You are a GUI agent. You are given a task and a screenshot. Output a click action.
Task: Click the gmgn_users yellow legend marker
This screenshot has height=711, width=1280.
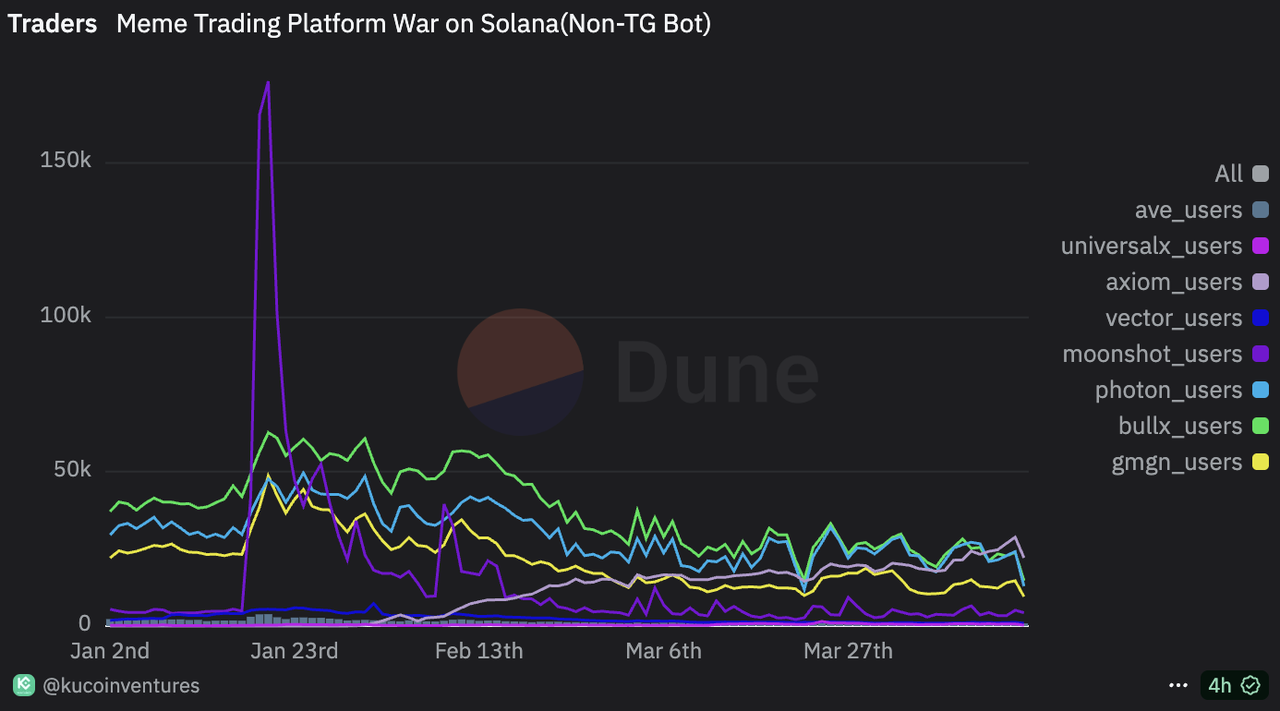pos(1260,462)
